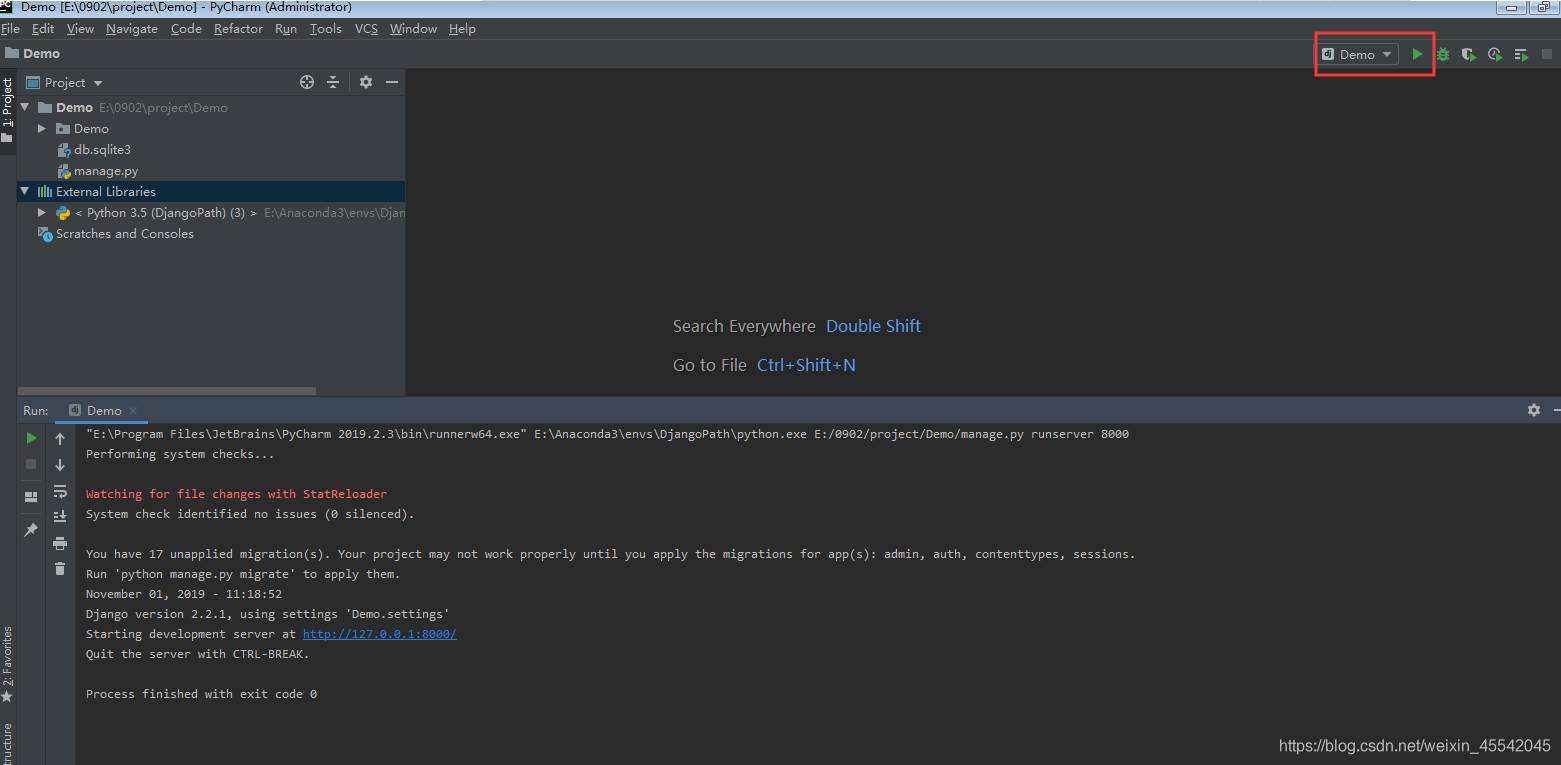Jump down the stack trace arrow

tap(60, 465)
